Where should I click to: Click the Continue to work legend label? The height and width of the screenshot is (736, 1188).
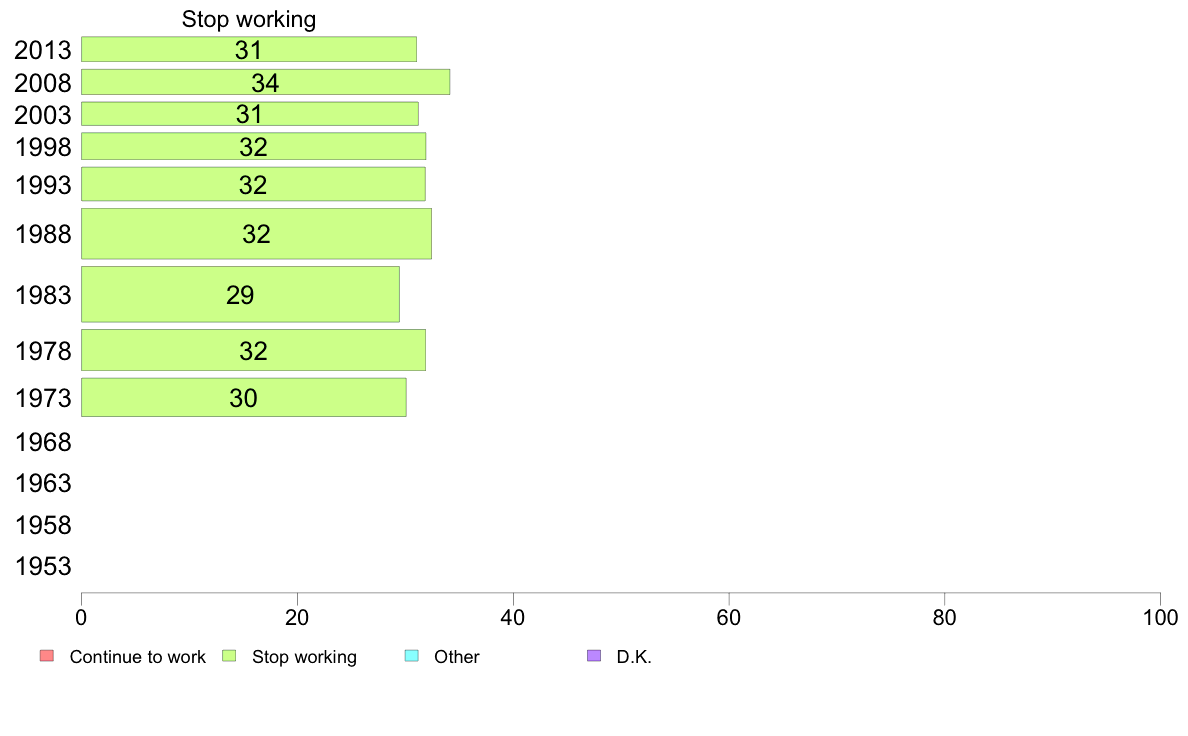coord(137,656)
